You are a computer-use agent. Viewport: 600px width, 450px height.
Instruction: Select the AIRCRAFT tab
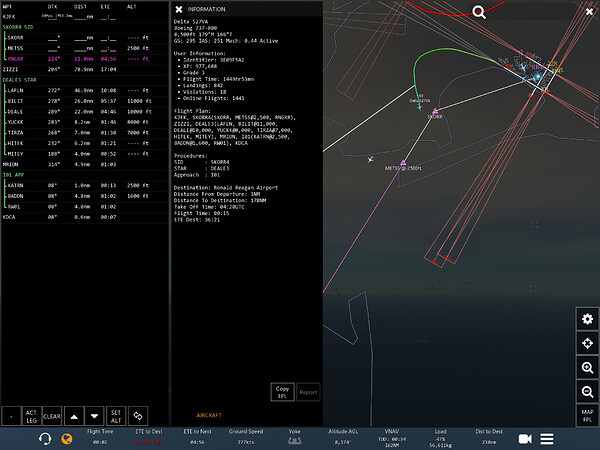tap(209, 415)
